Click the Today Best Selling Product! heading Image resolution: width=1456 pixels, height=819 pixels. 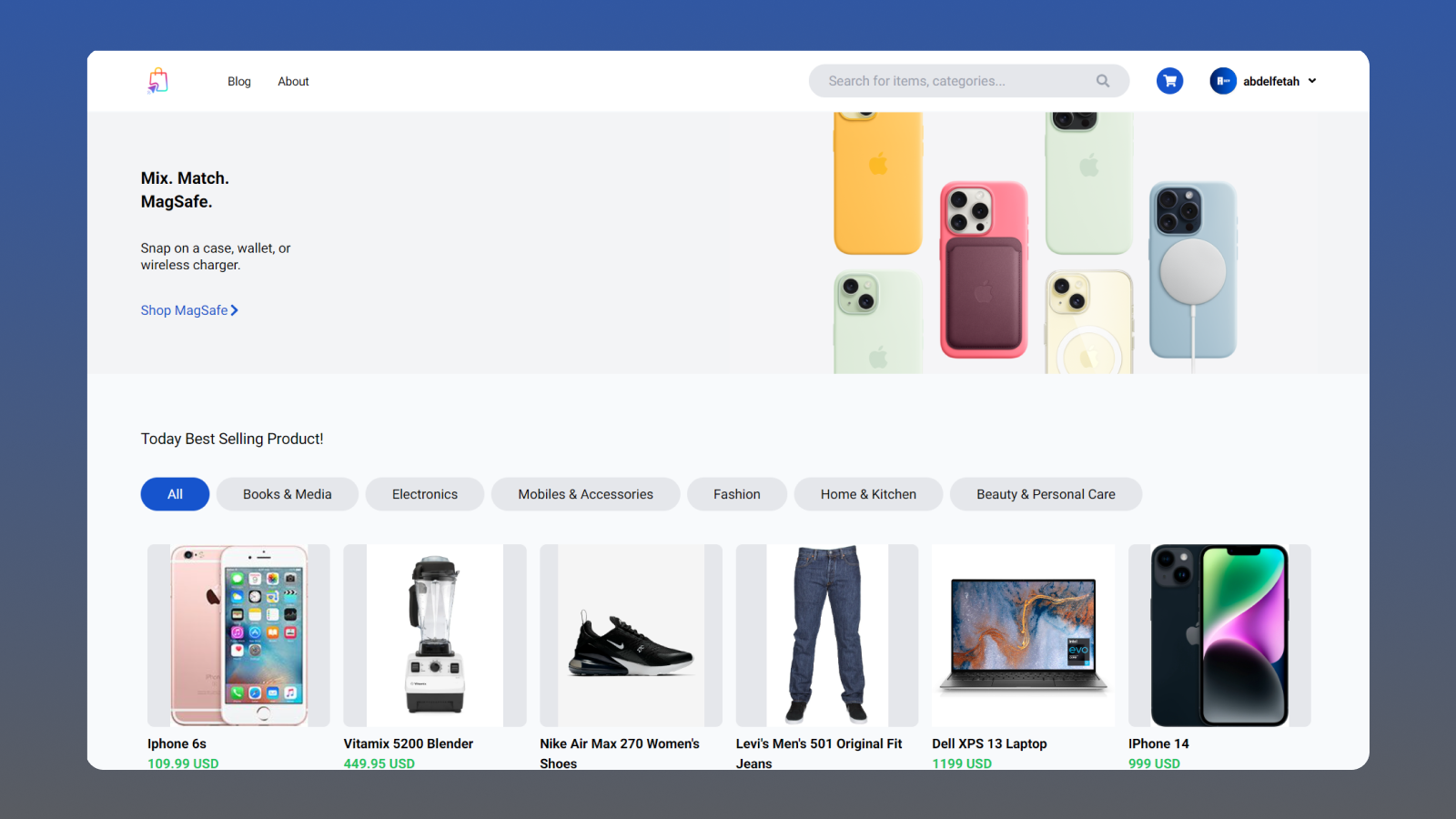pos(232,439)
